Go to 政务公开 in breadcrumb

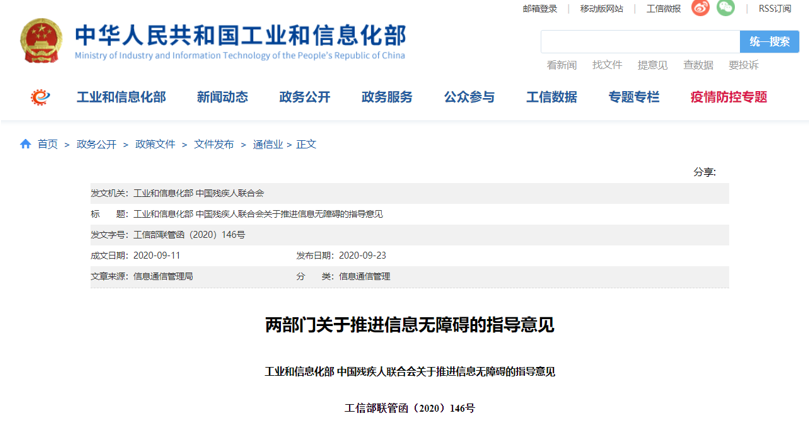point(96,144)
